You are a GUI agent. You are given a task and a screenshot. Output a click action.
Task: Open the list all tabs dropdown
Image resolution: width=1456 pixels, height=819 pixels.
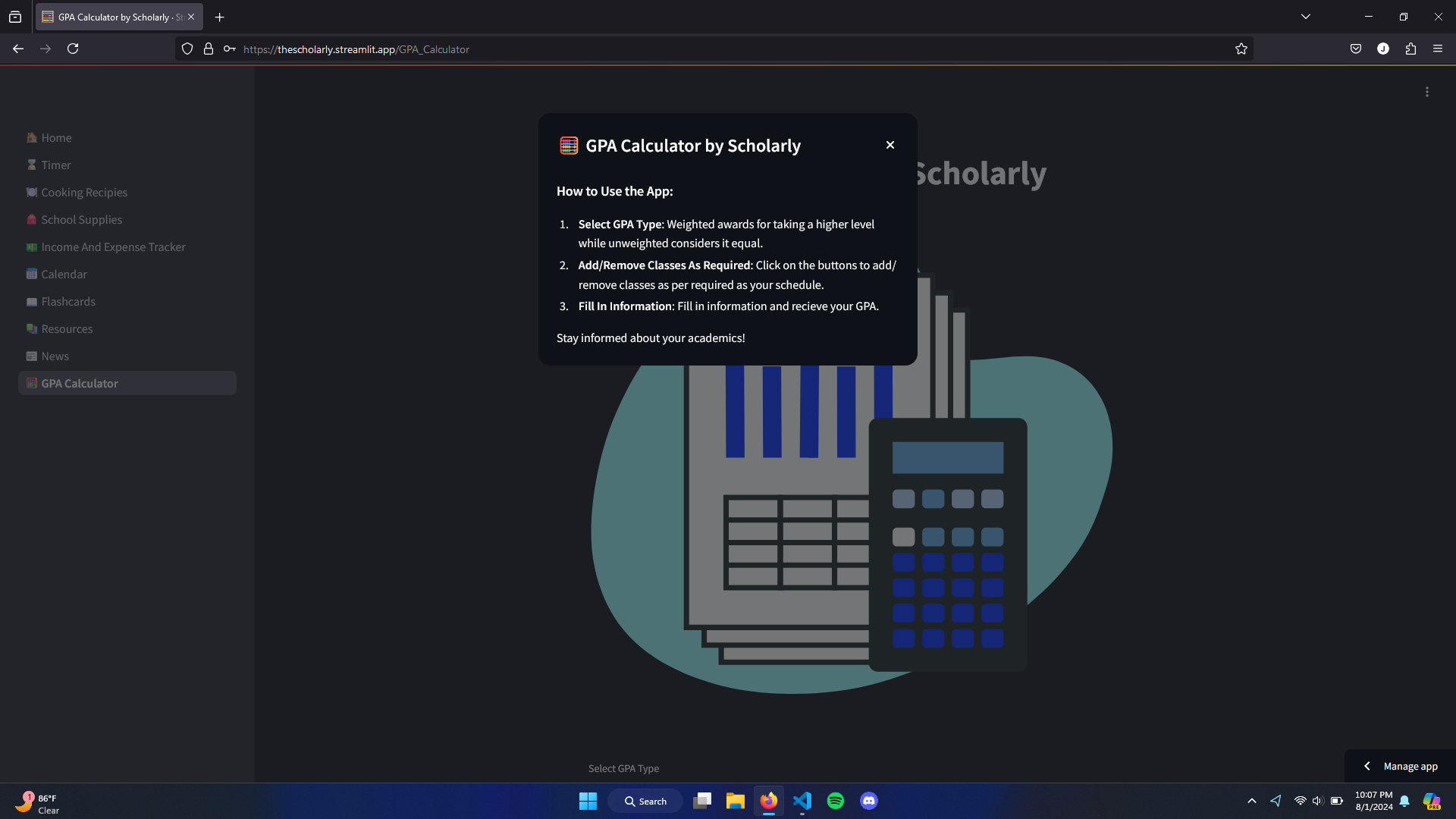(x=1305, y=17)
